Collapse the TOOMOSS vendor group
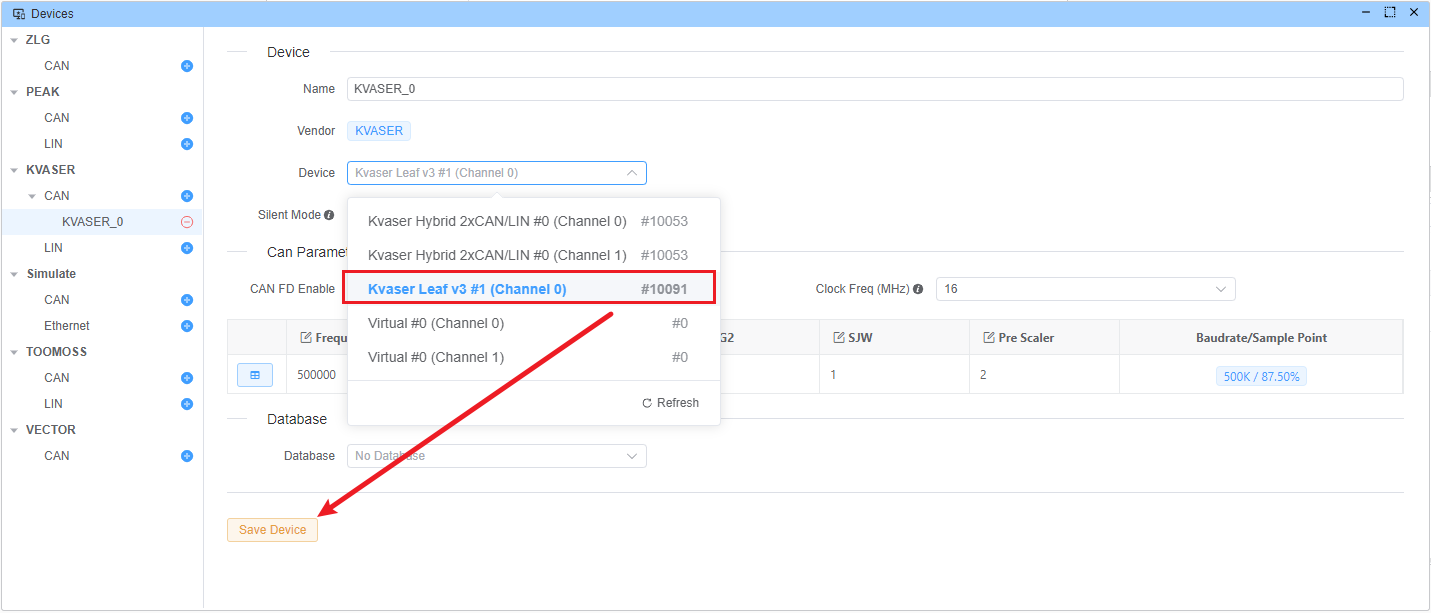Image resolution: width=1431 pixels, height=613 pixels. (14, 352)
